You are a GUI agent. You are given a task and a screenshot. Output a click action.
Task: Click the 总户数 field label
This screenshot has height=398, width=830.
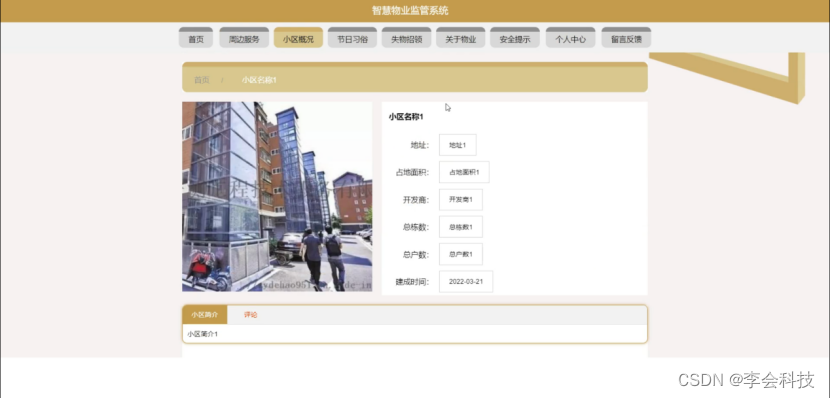[x=416, y=255]
